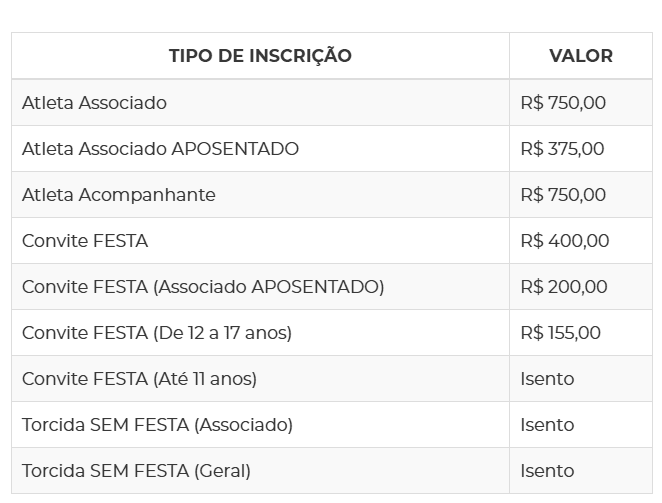Viewport: 662px width, 503px height.
Task: Click Convite FESTA (De 12 a 17 anos)
Action: point(157,333)
